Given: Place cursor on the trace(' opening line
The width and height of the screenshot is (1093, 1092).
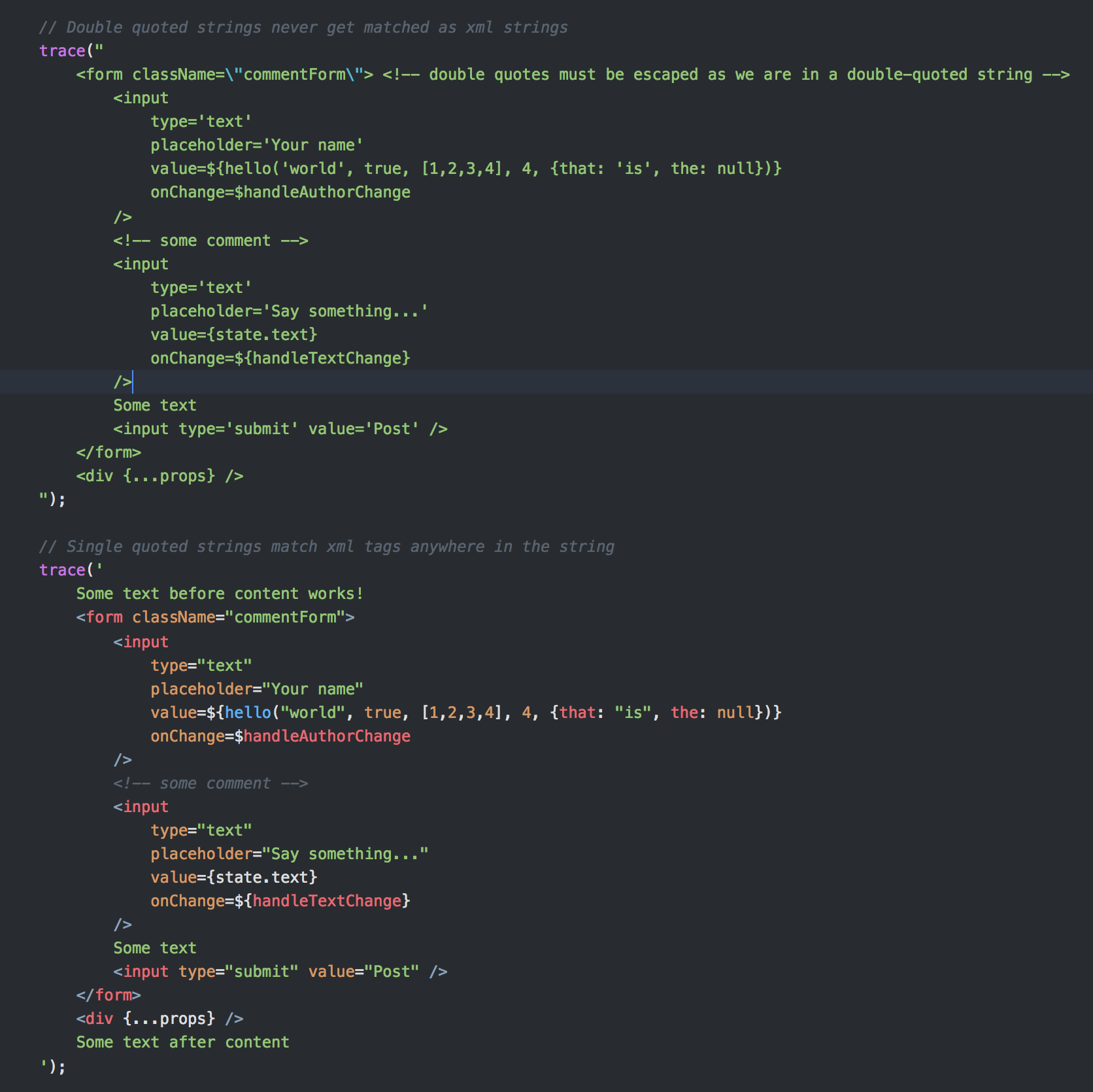Looking at the screenshot, I should pyautogui.click(x=71, y=570).
